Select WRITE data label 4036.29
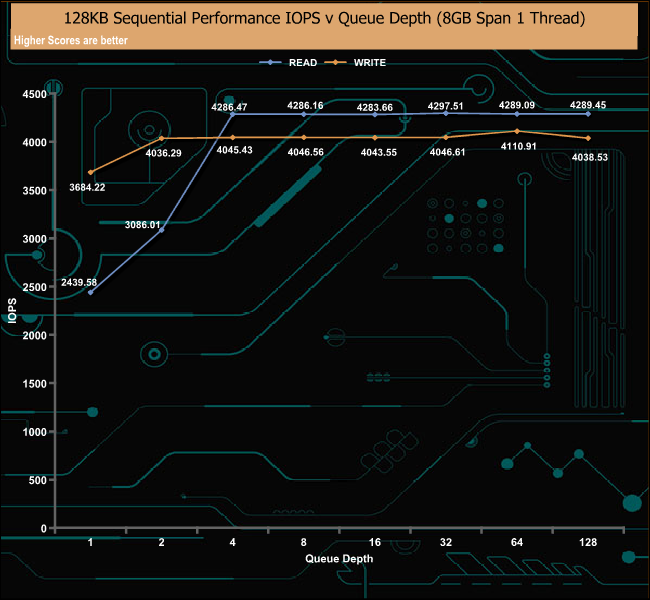 pos(163,153)
